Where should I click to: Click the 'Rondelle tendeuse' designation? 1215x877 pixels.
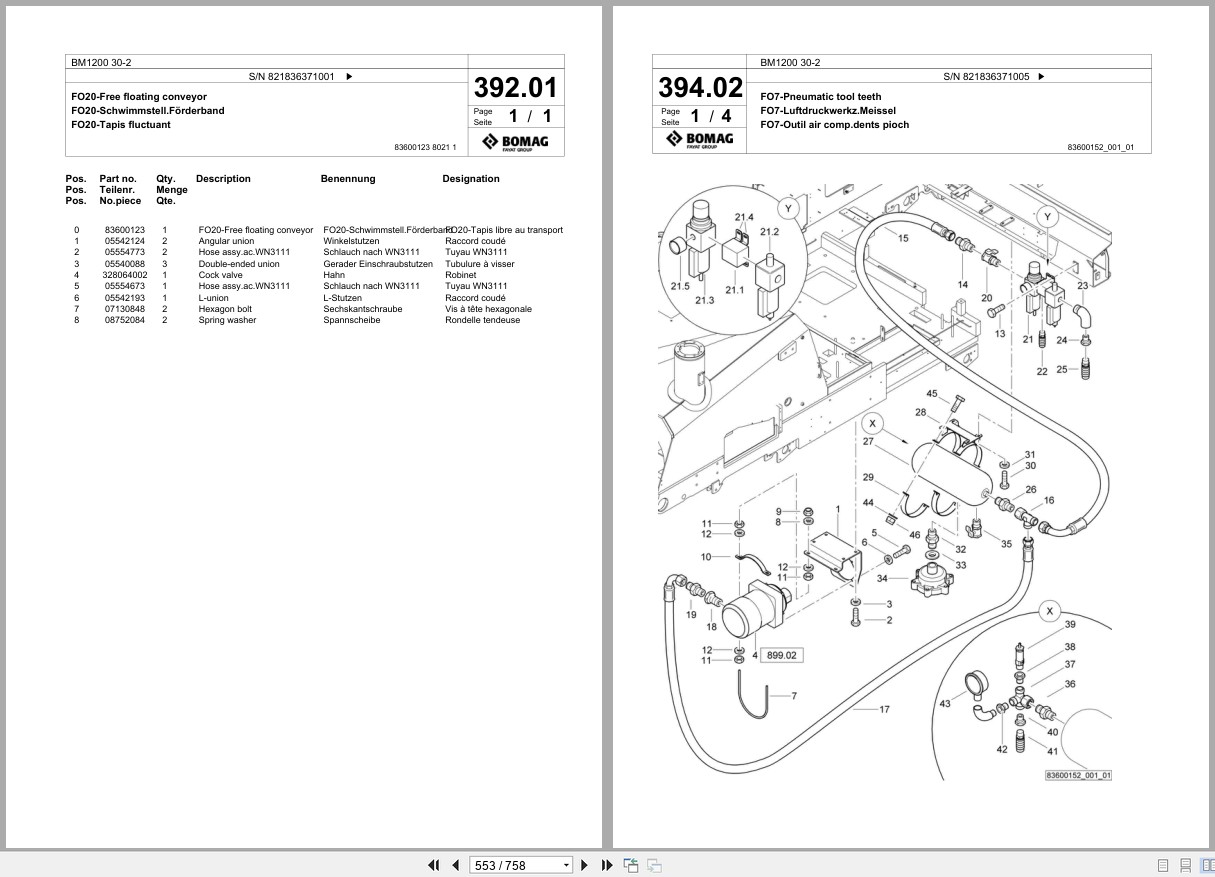(x=482, y=320)
